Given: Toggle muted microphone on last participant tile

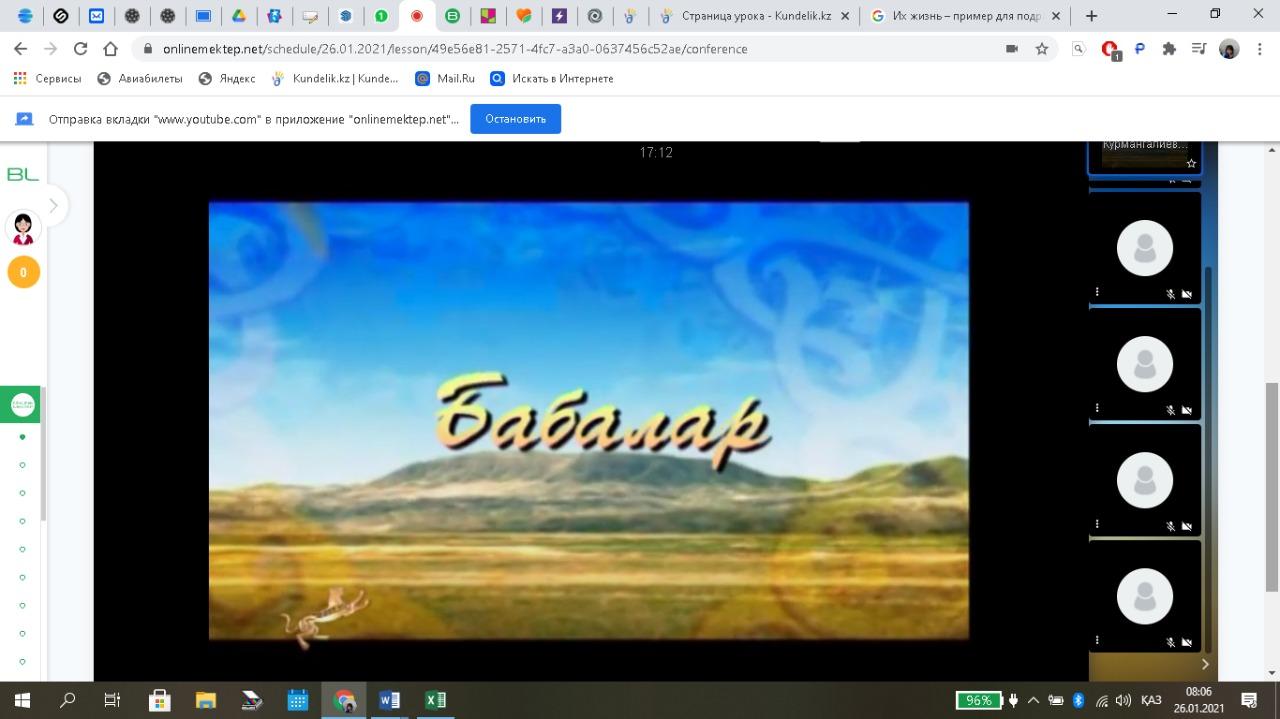Looking at the screenshot, I should [1170, 642].
